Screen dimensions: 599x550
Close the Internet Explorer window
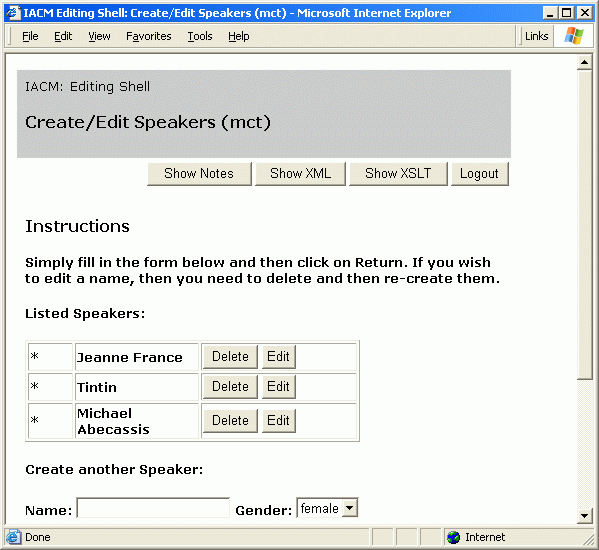(584, 13)
